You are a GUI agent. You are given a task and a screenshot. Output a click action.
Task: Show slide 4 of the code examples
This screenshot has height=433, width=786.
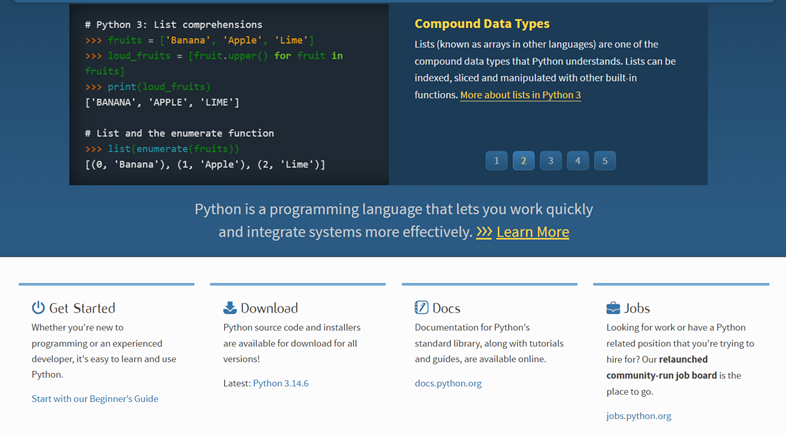point(578,161)
